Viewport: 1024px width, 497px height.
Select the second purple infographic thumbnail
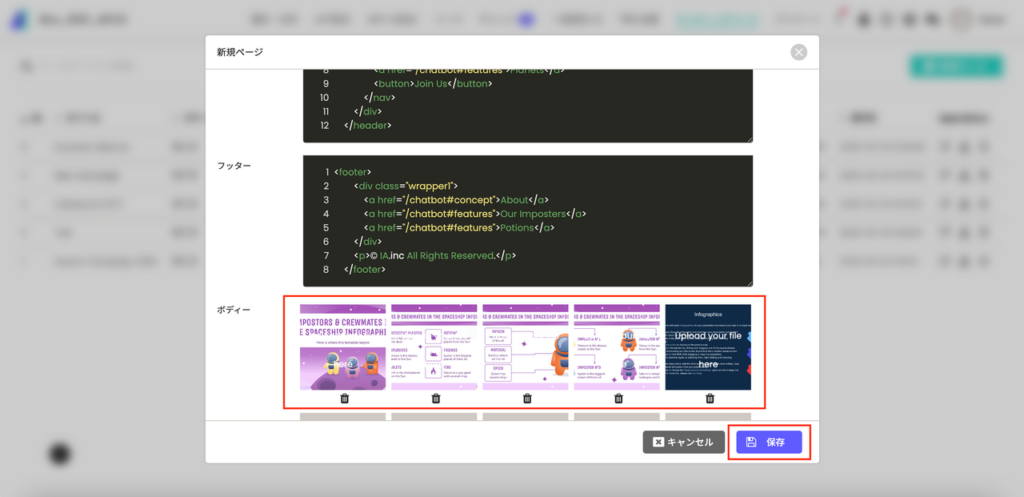click(435, 347)
